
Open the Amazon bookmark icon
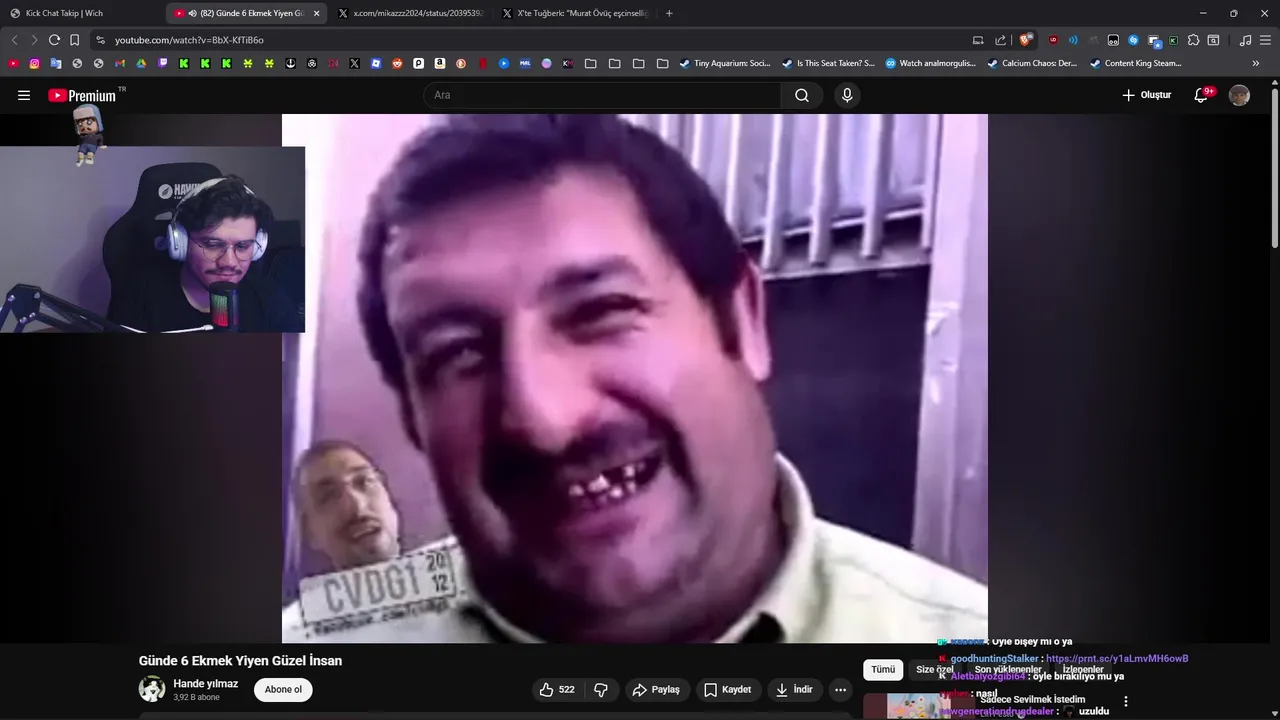tap(440, 63)
